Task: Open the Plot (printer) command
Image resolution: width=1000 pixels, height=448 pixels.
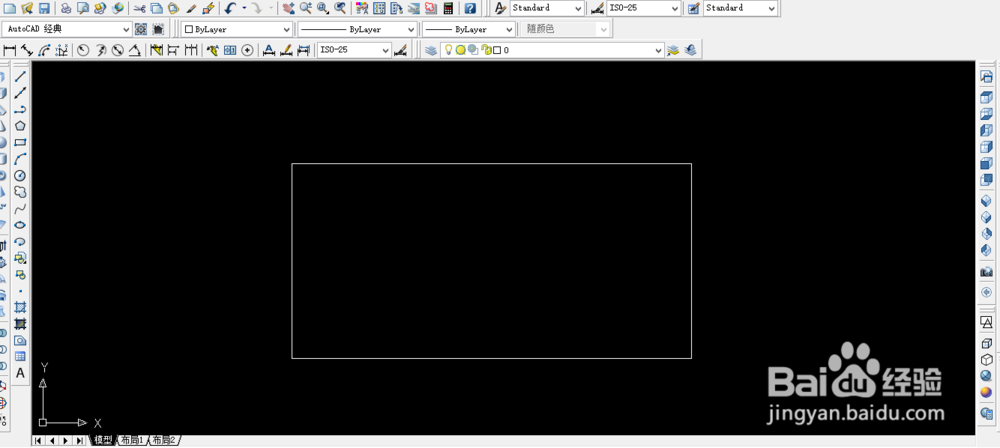Action: click(x=66, y=8)
